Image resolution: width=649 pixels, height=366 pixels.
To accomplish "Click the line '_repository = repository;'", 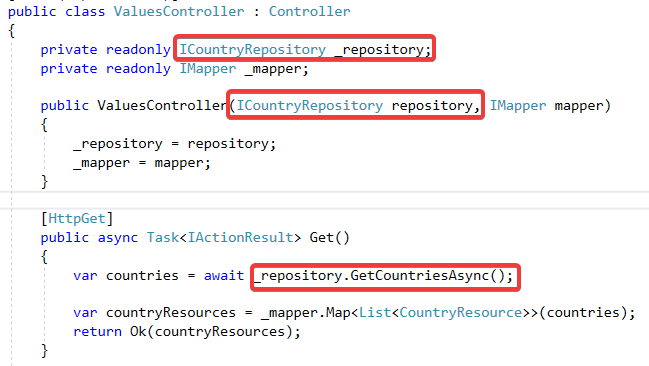I will (x=175, y=144).
